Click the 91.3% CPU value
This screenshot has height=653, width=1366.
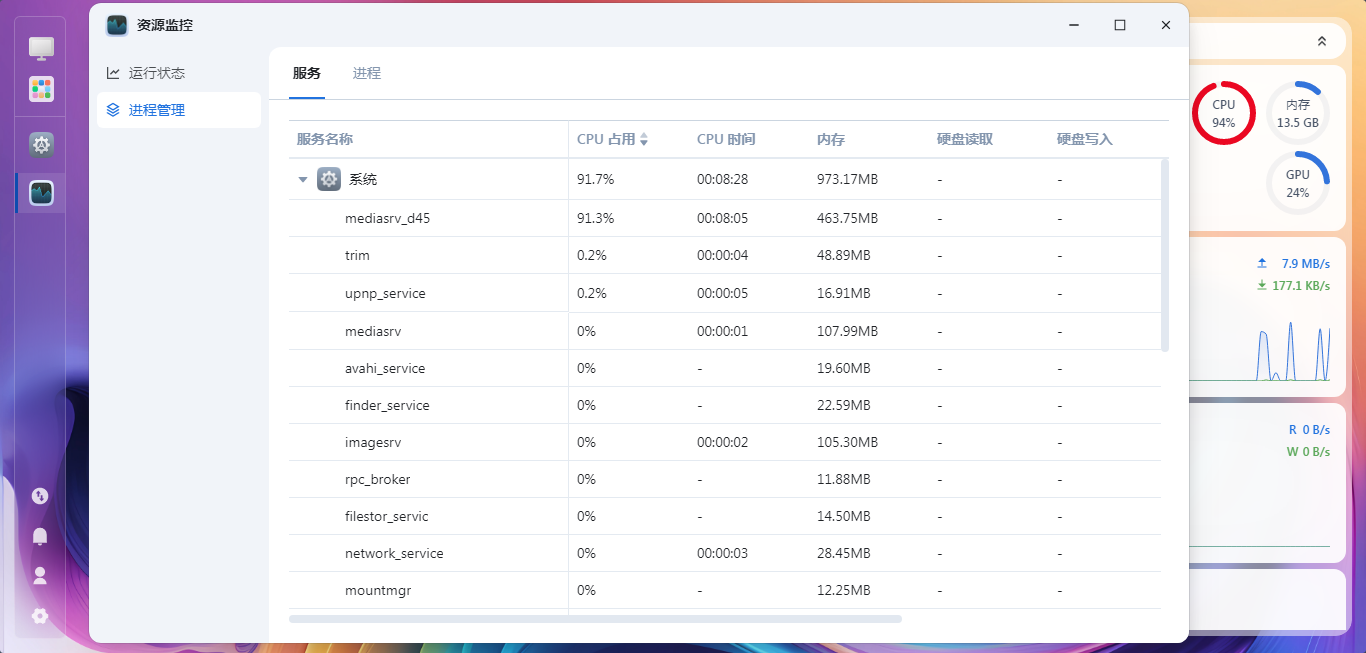tap(595, 218)
